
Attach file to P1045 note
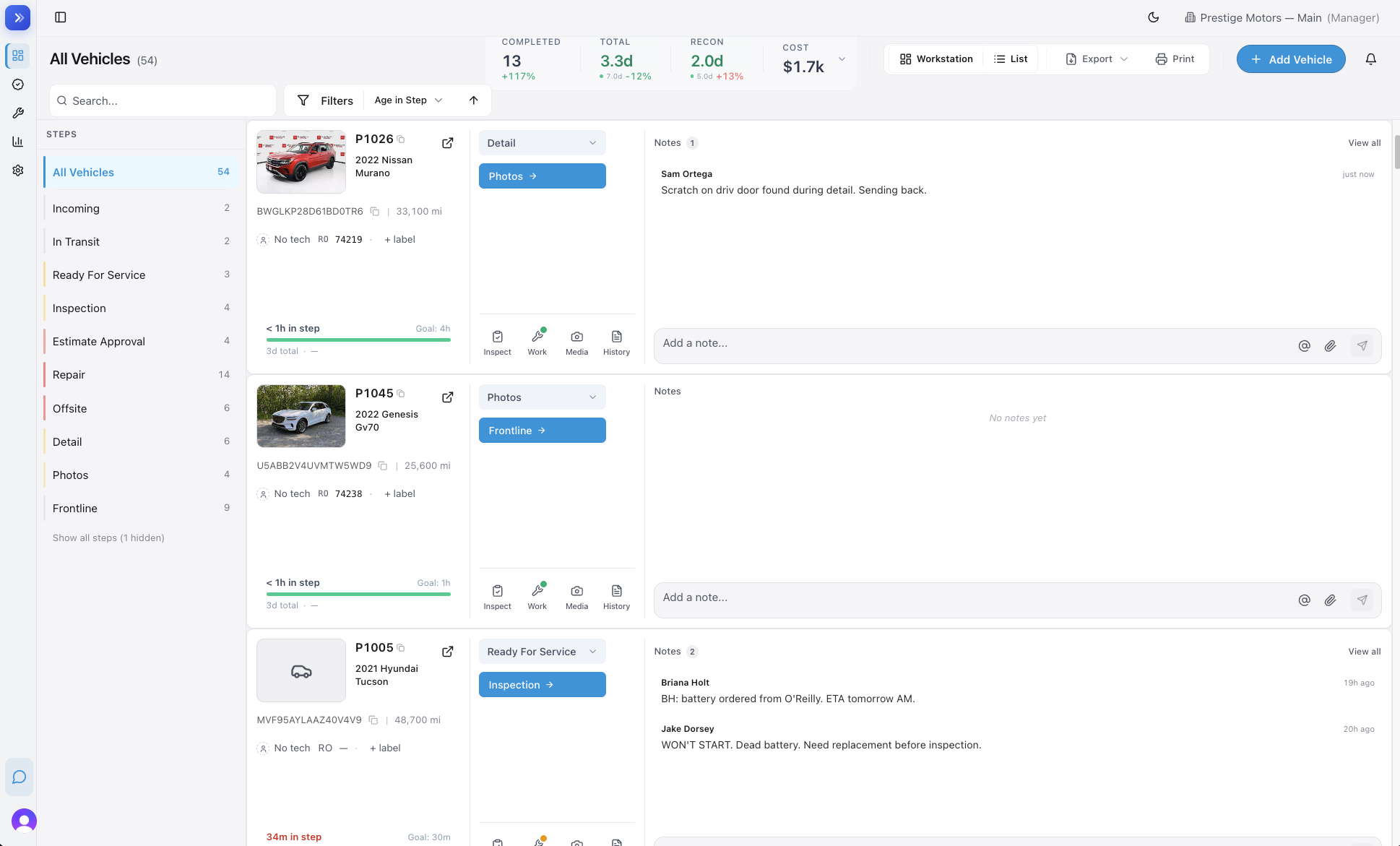click(1331, 600)
